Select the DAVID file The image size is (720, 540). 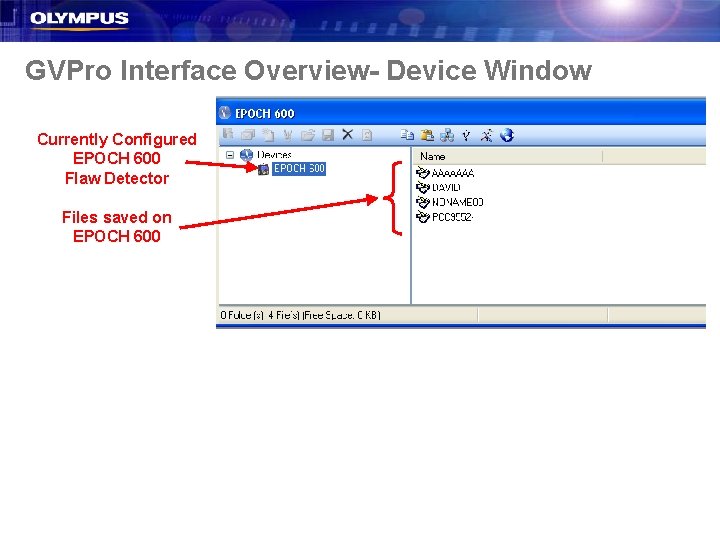click(446, 187)
